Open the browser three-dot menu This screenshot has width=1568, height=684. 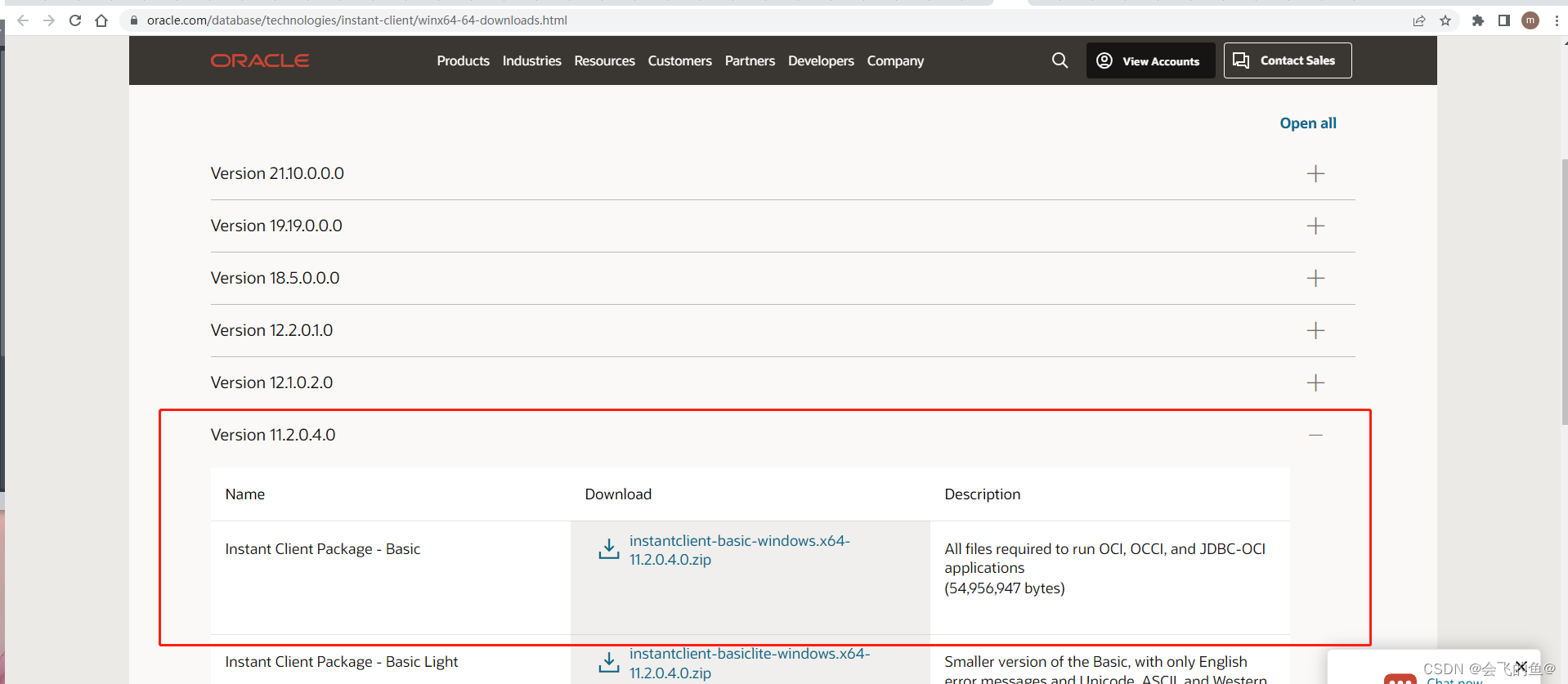point(1557,20)
